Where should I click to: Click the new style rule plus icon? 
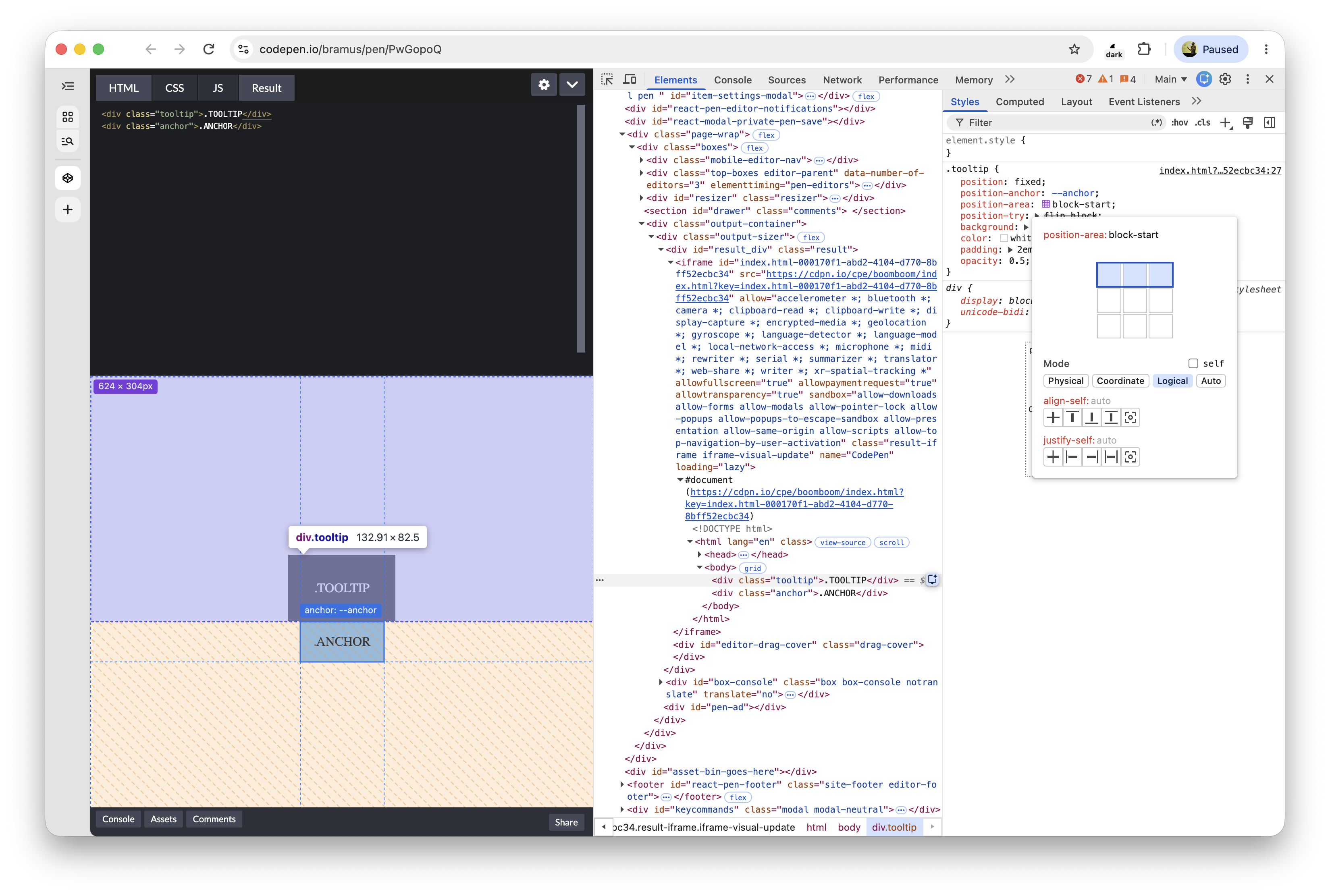(1225, 123)
